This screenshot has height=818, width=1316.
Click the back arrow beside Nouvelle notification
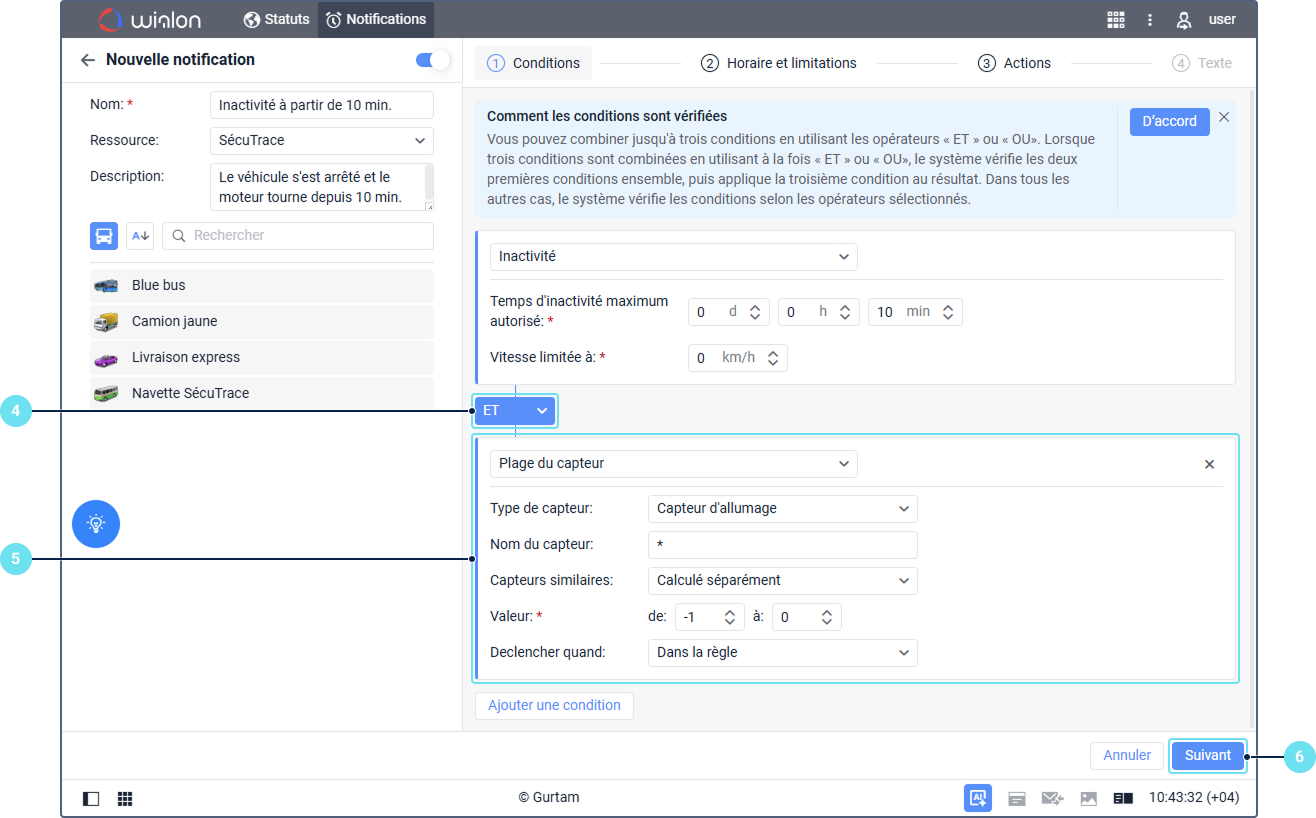coord(88,60)
